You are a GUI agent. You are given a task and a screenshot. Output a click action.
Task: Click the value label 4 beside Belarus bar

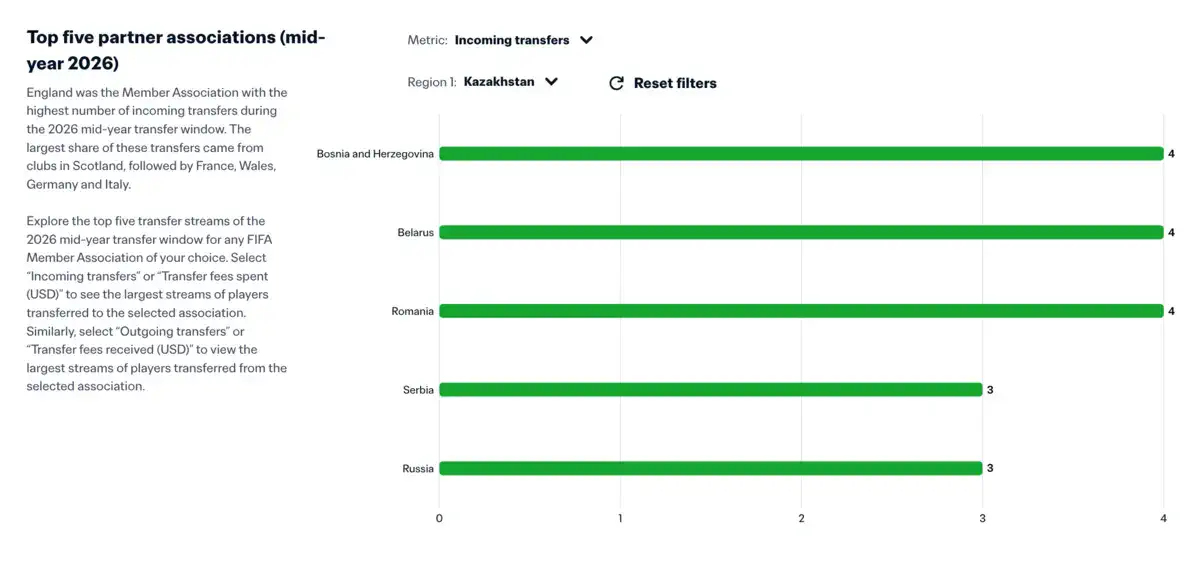(1171, 233)
